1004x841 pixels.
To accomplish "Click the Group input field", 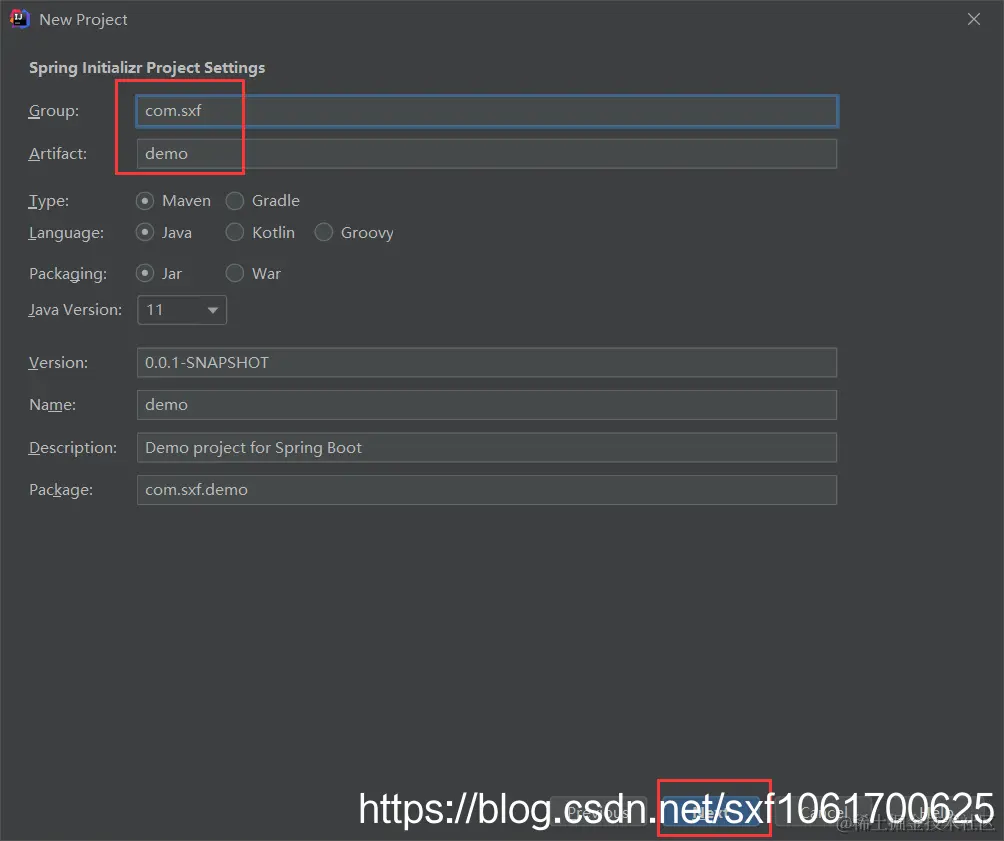I will click(487, 111).
